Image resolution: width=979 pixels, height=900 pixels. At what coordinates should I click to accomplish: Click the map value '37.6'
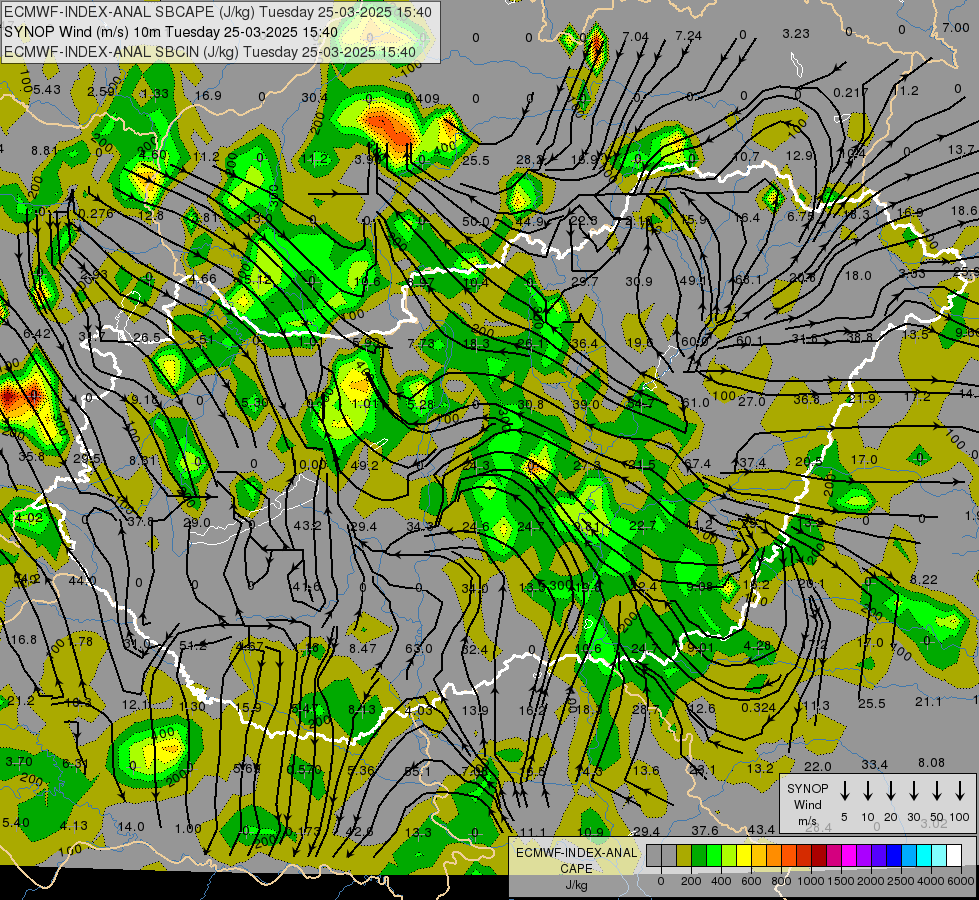pyautogui.click(x=705, y=830)
